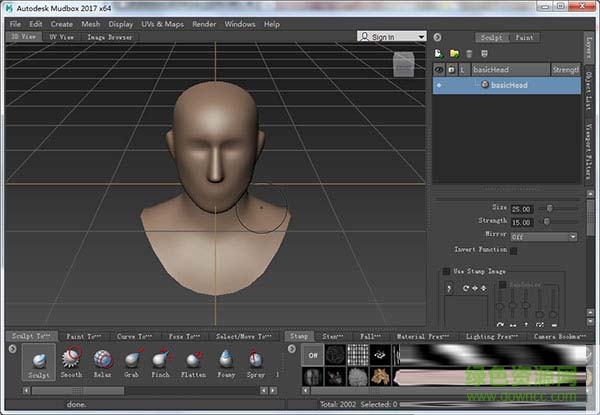Viewport: 600px width, 415px height.
Task: Open the Mirror dropdown
Action: pos(543,237)
